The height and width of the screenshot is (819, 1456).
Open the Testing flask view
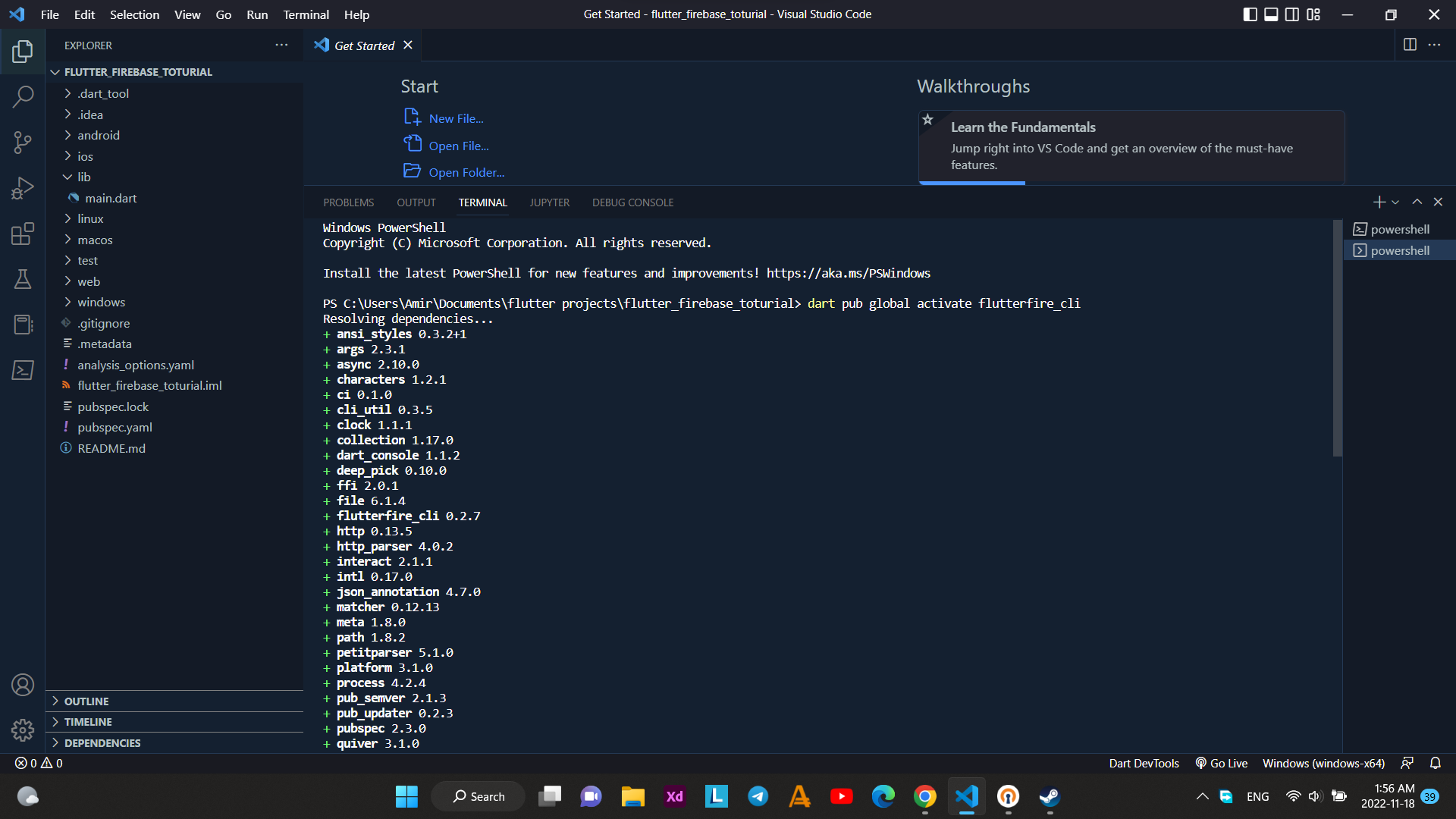[x=23, y=279]
